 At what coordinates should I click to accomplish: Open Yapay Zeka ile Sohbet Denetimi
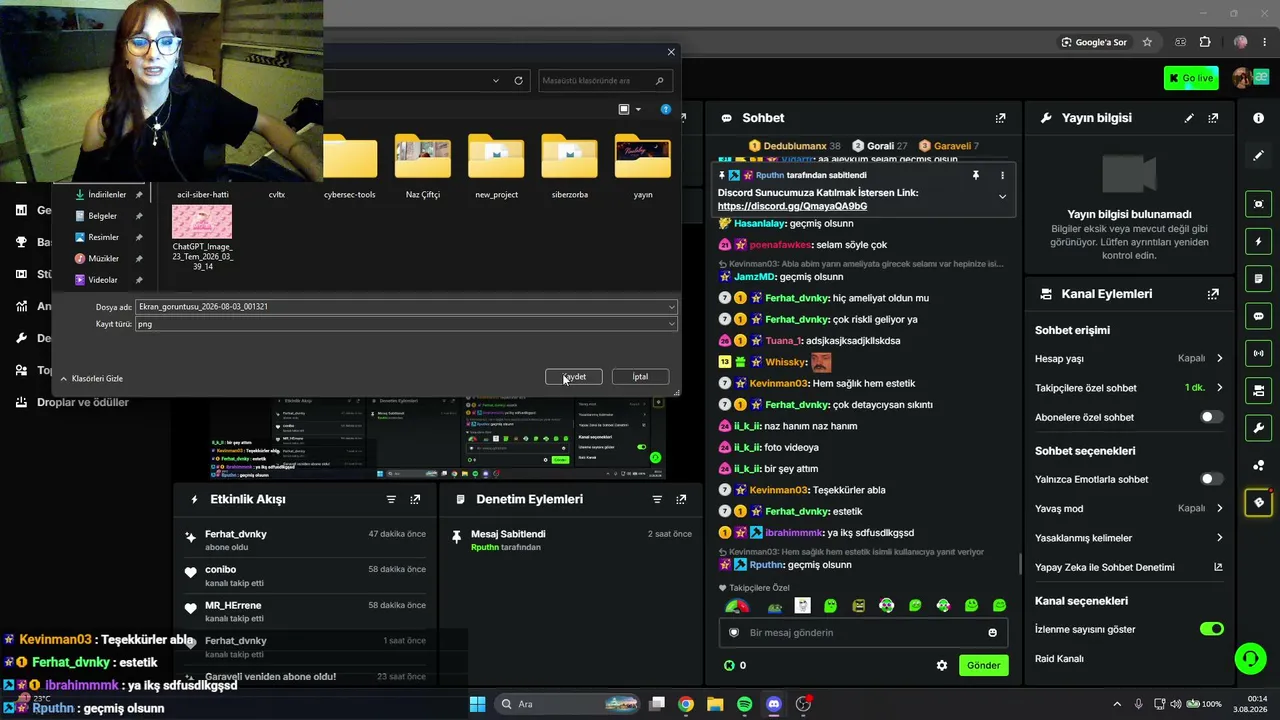1129,567
